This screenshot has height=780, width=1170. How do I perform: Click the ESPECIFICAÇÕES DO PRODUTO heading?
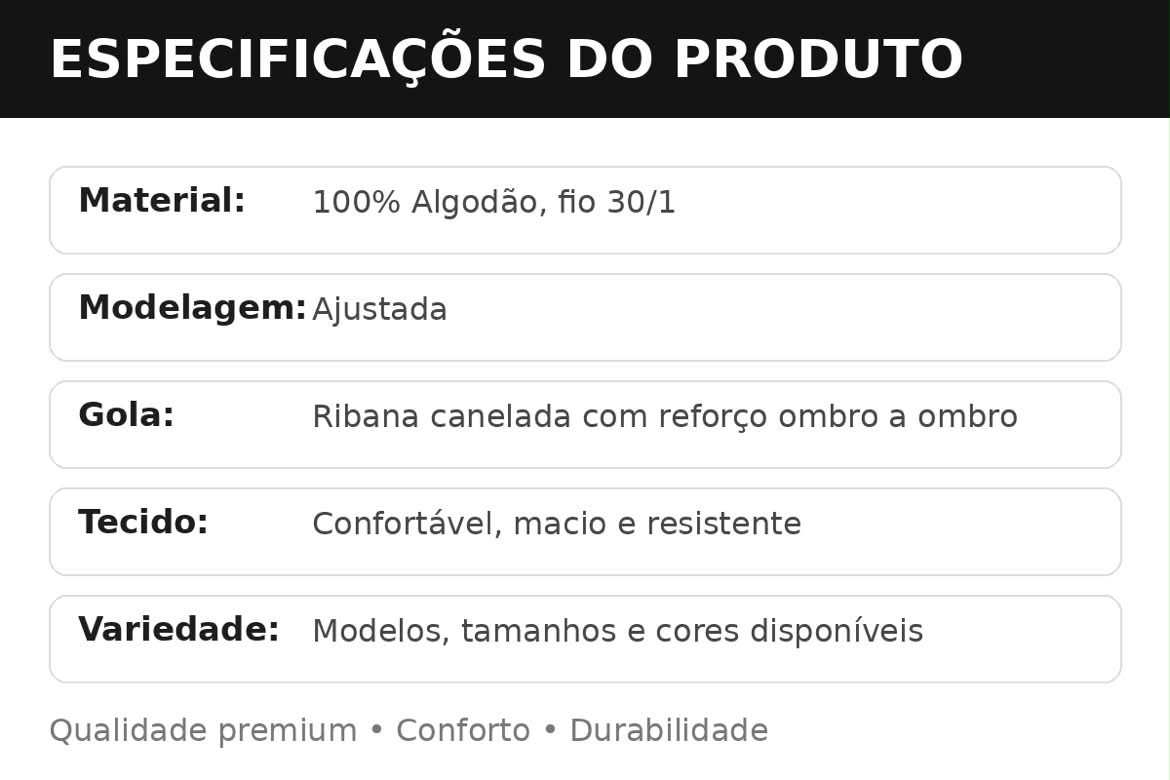[x=507, y=59]
